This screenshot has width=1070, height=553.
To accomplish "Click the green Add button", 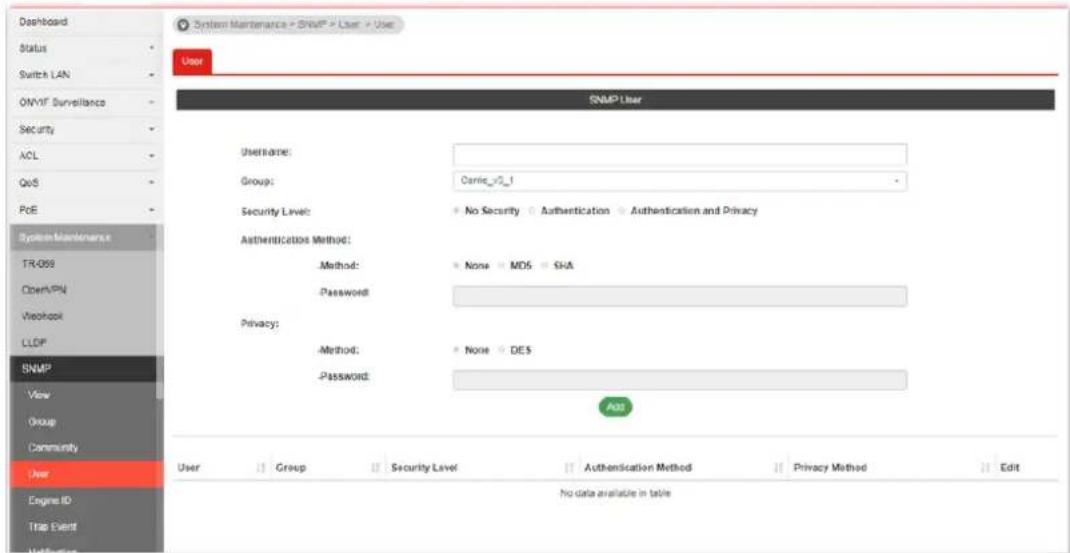I will (616, 406).
